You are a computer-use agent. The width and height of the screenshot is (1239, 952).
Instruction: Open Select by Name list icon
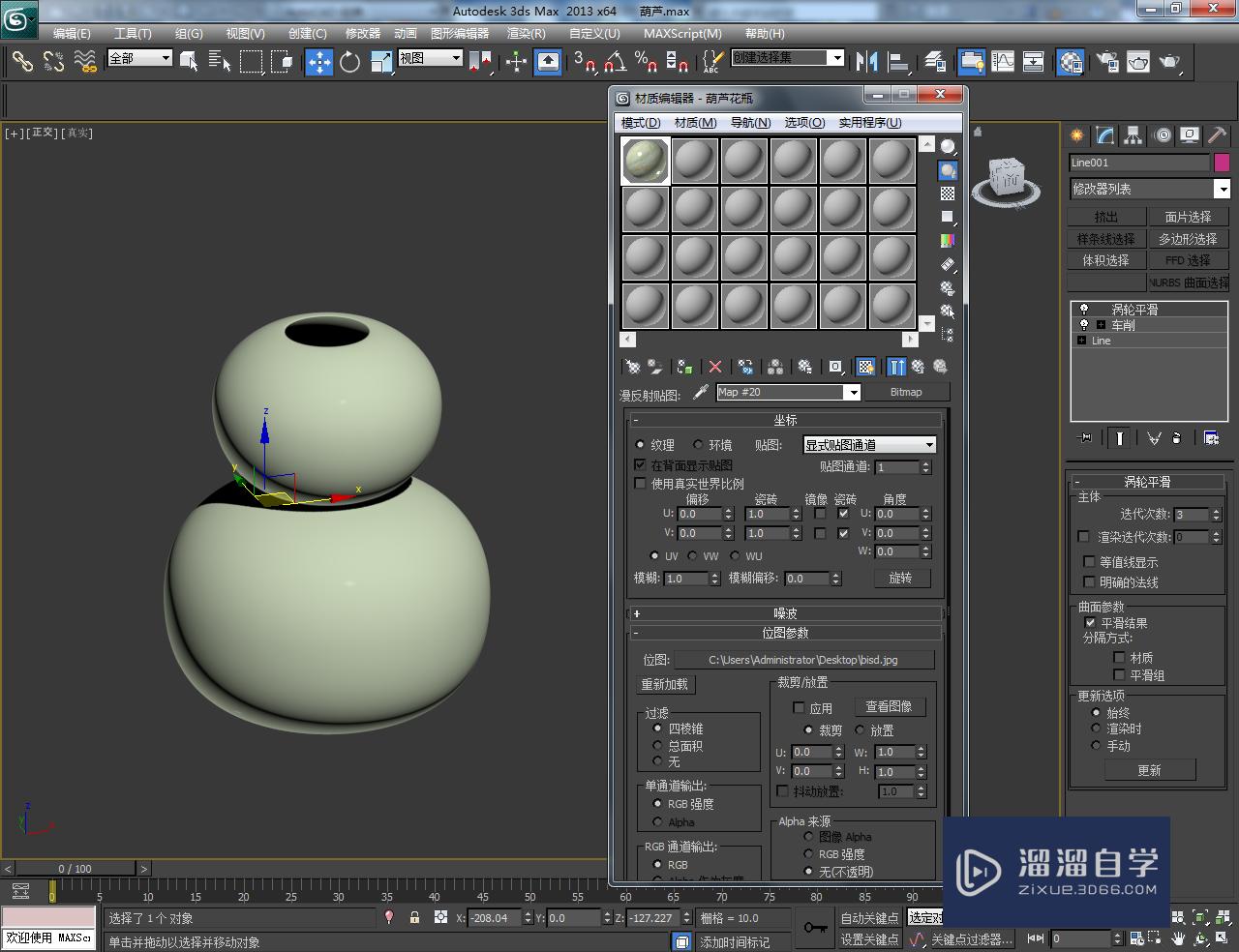point(220,62)
